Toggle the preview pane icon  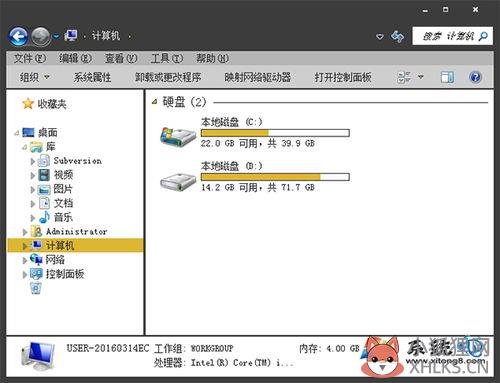(447, 77)
